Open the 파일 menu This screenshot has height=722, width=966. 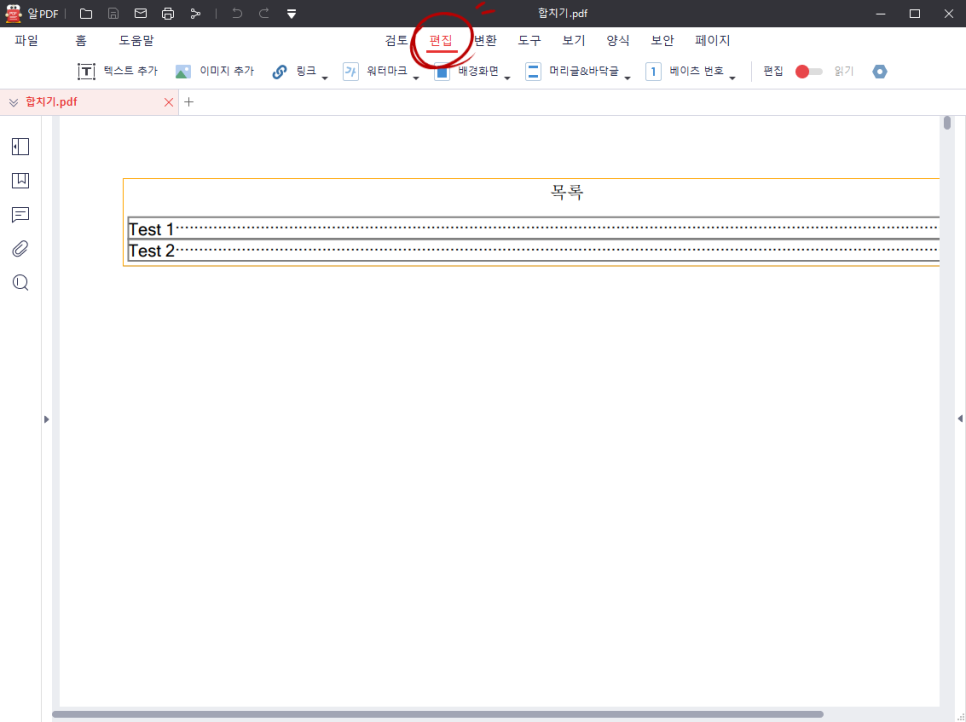pyautogui.click(x=26, y=41)
